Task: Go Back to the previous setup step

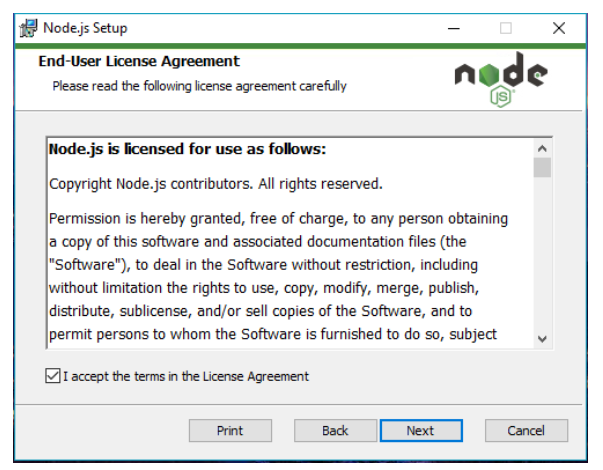Action: pyautogui.click(x=335, y=430)
